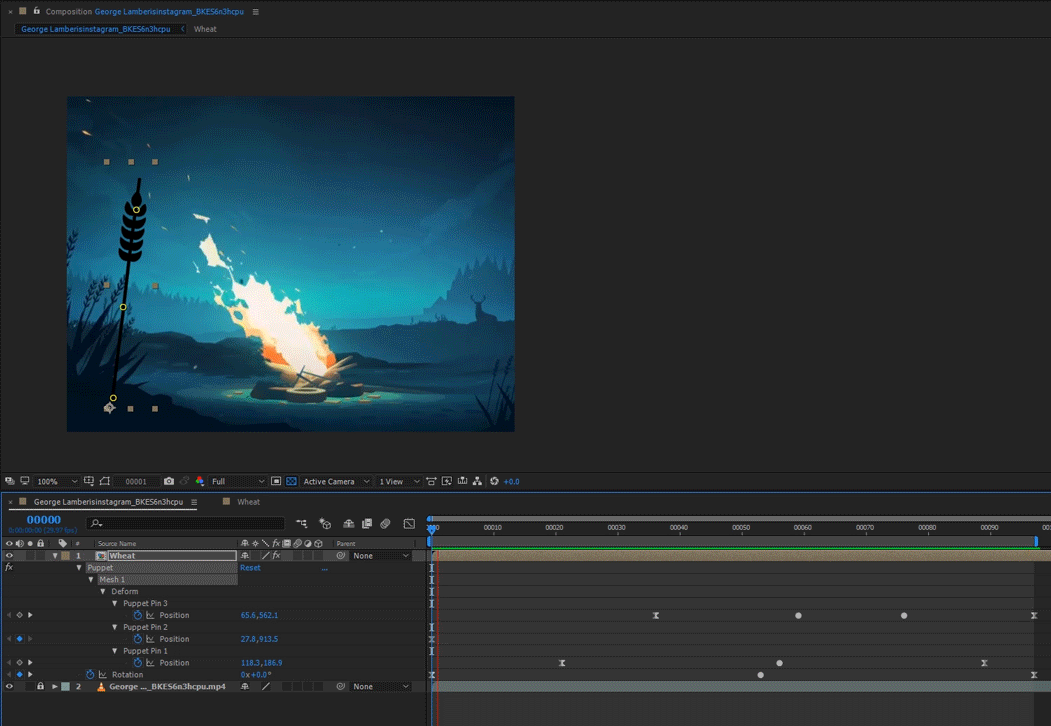Viewport: 1051px width, 726px height.
Task: Click the Puppet Pin 3 Position stopwatch
Action: 137,615
